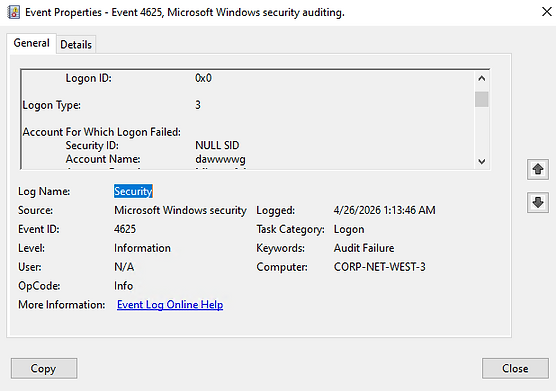Click the description scrollbar up arrow
The height and width of the screenshot is (391, 556).
481,78
